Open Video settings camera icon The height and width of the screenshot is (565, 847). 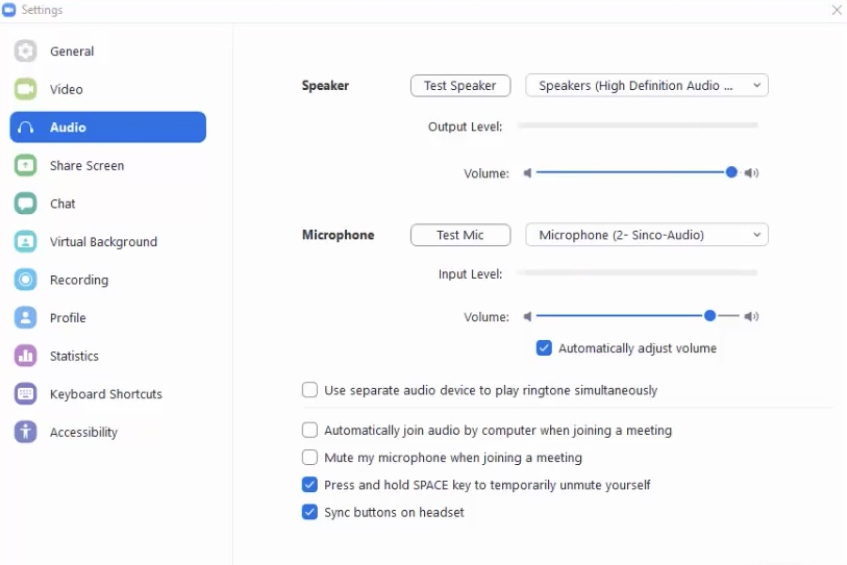[x=26, y=89]
